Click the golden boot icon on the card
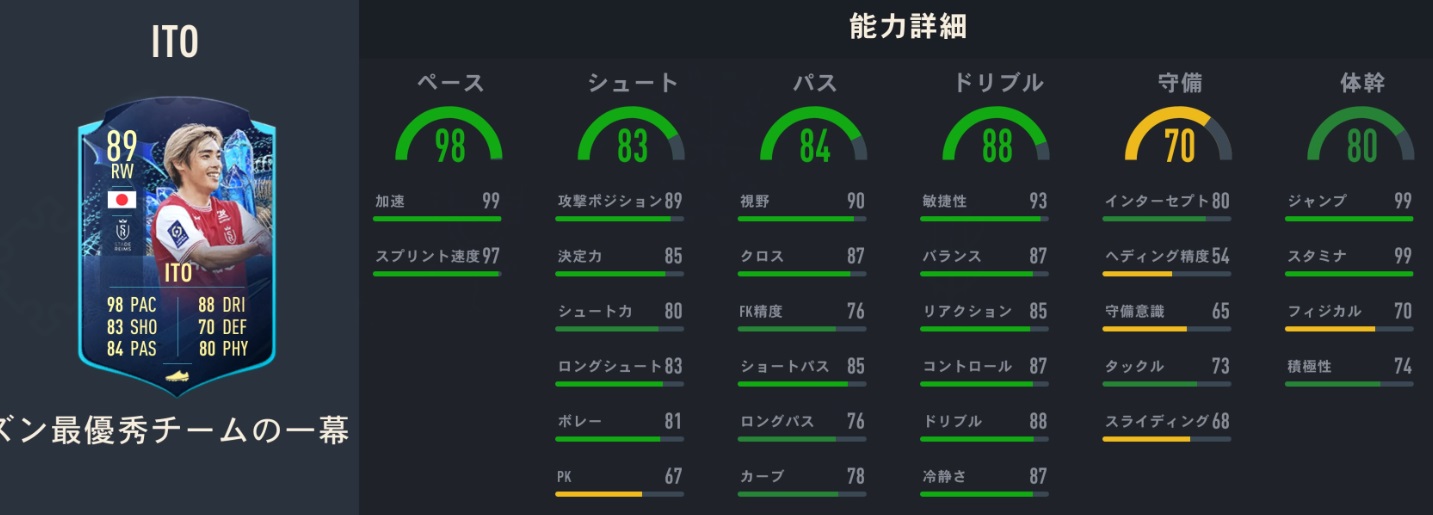1433x515 pixels. click(x=177, y=377)
